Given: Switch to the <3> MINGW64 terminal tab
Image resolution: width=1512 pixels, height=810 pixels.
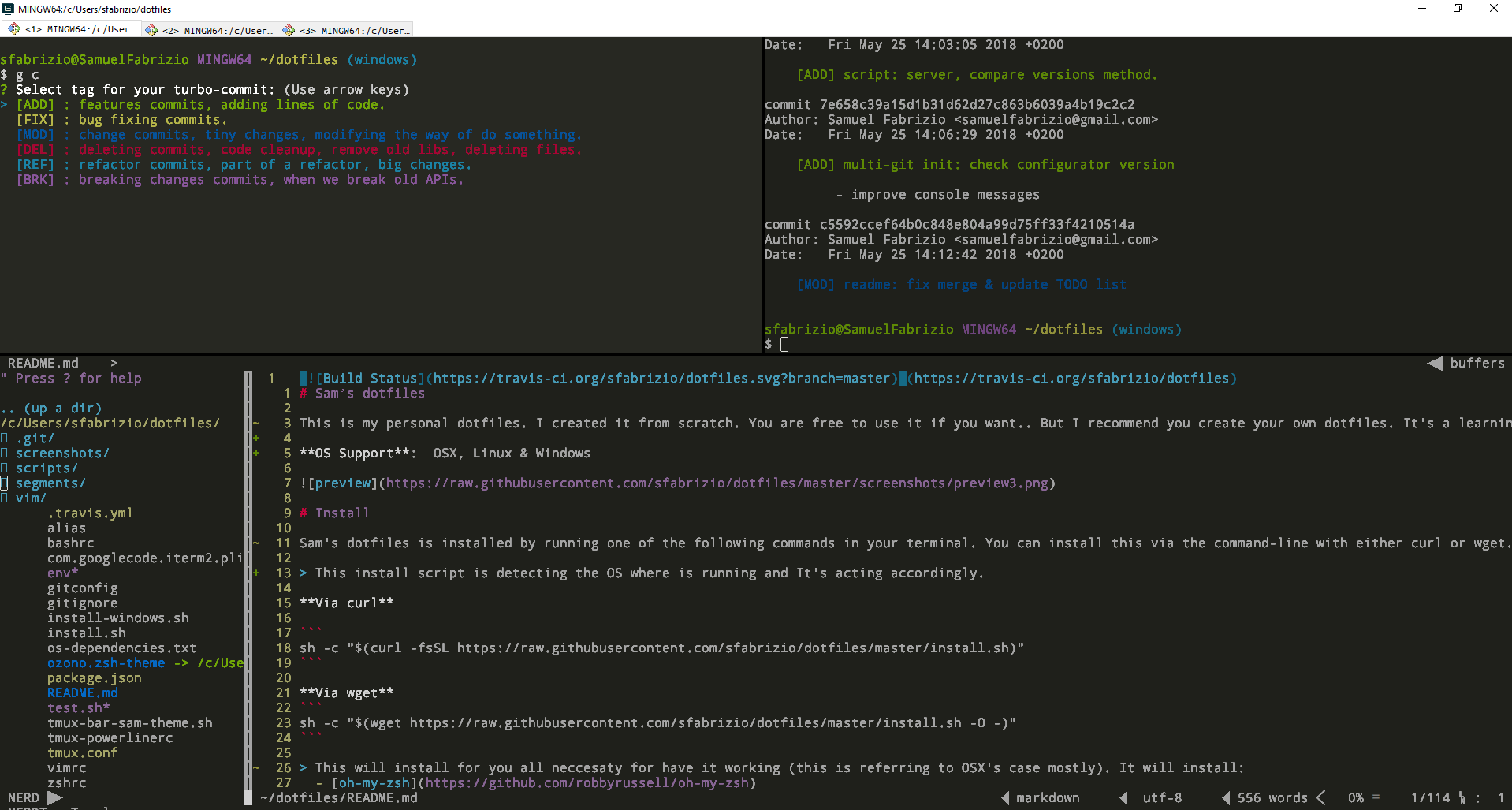Looking at the screenshot, I should pyautogui.click(x=346, y=30).
